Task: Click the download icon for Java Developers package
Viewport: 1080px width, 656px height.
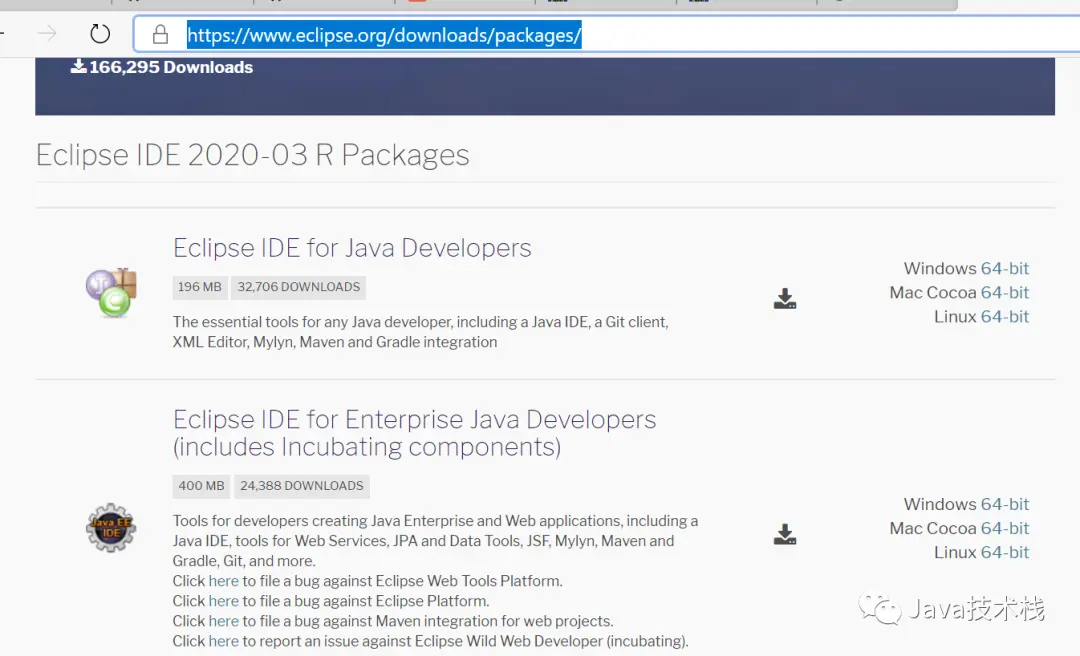Action: coord(785,298)
